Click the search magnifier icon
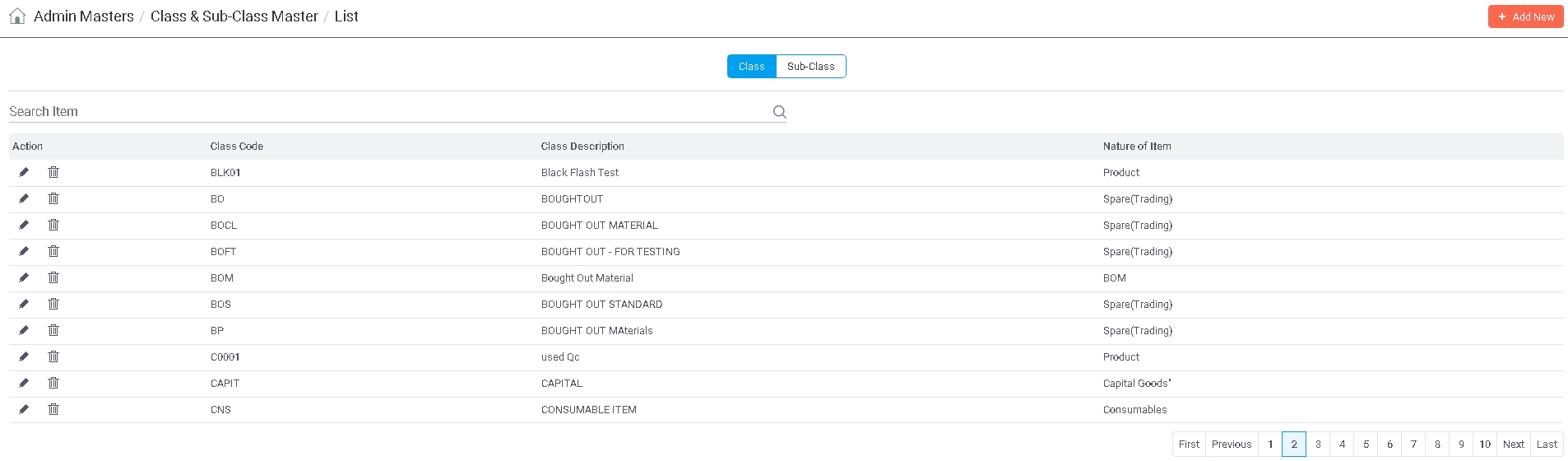The height and width of the screenshot is (461, 1568). [x=779, y=112]
